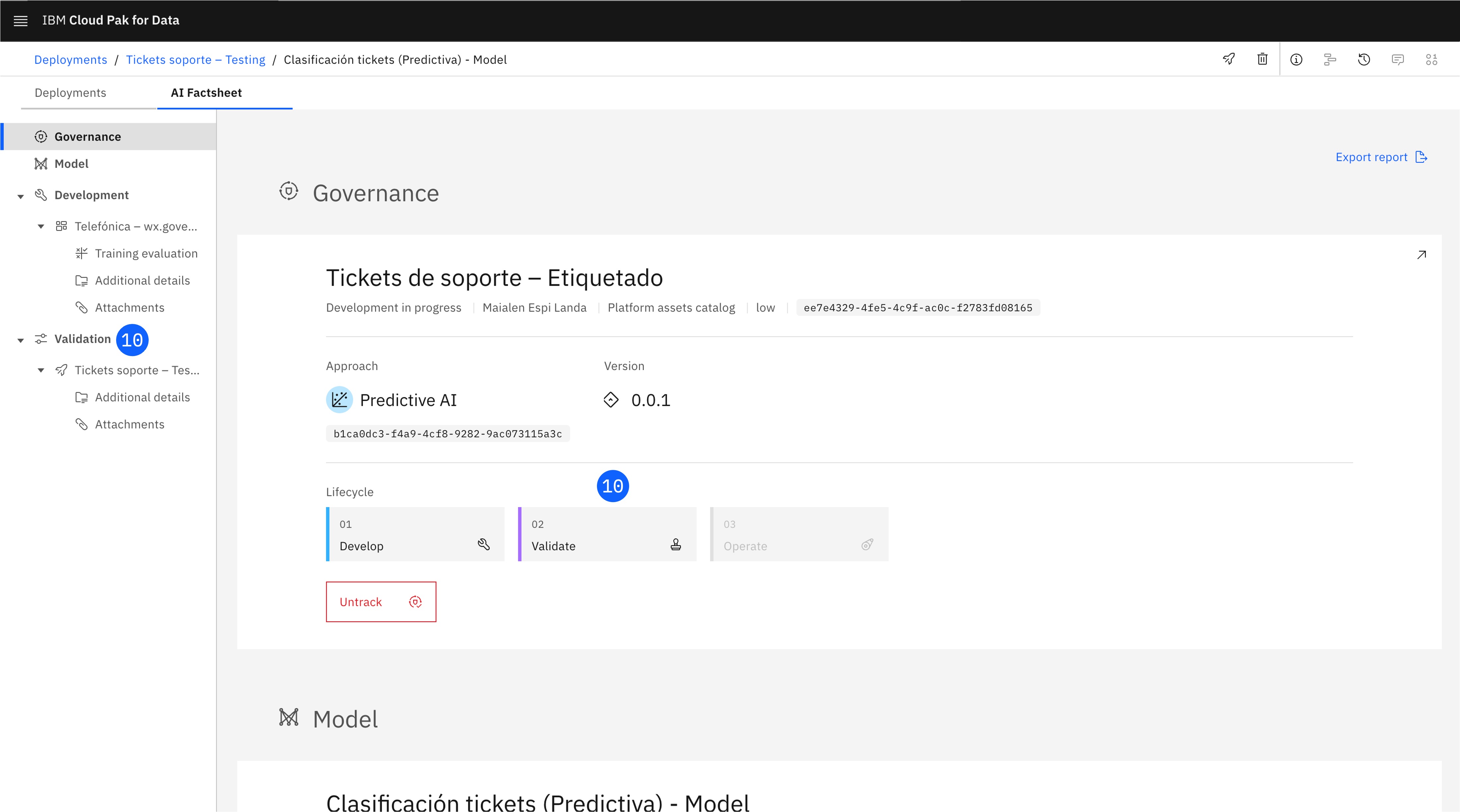Click approach ID b1ca0dc3-f4a9-4cf8-9282-9ac073115a3c
1460x812 pixels.
pos(448,433)
